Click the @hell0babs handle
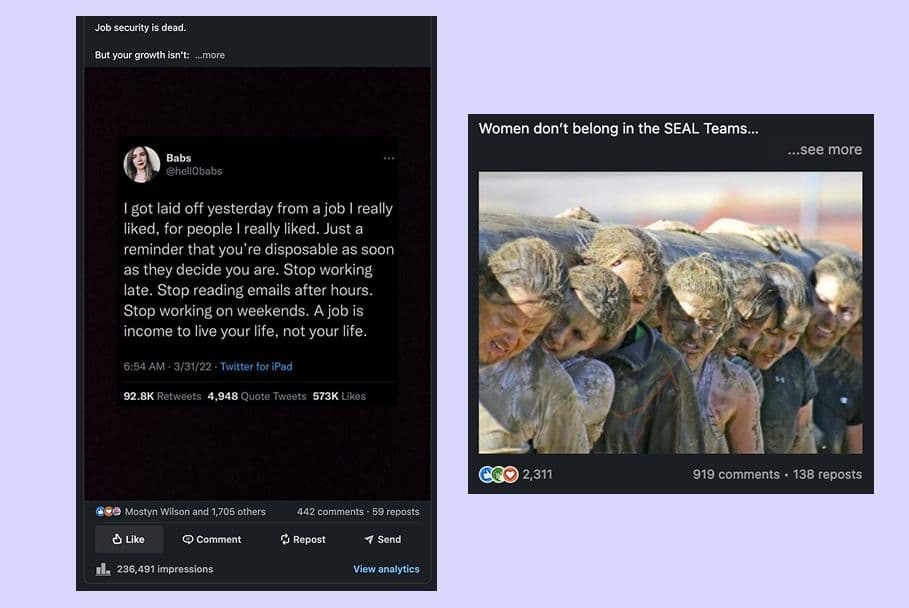This screenshot has width=909, height=608. tap(194, 171)
